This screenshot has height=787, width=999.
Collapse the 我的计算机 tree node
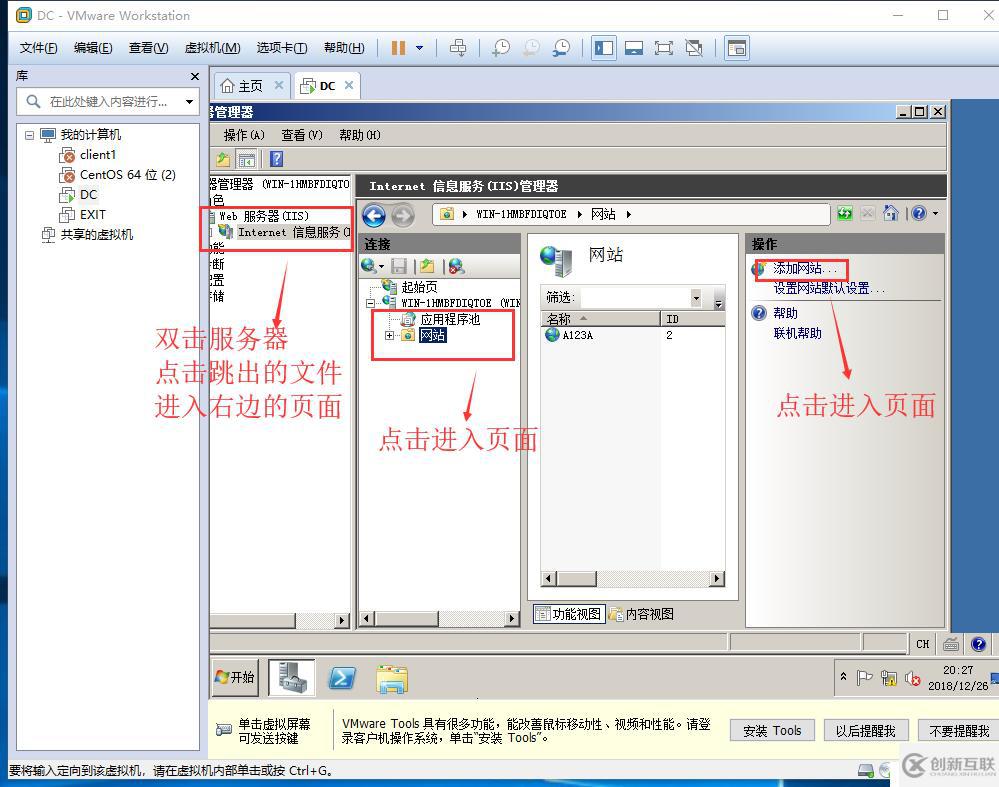click(x=29, y=134)
